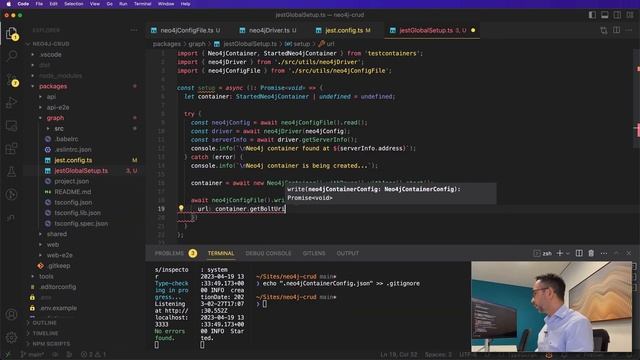Open the Run and Debug view
The height and width of the screenshot is (360, 640).
(x=11, y=102)
